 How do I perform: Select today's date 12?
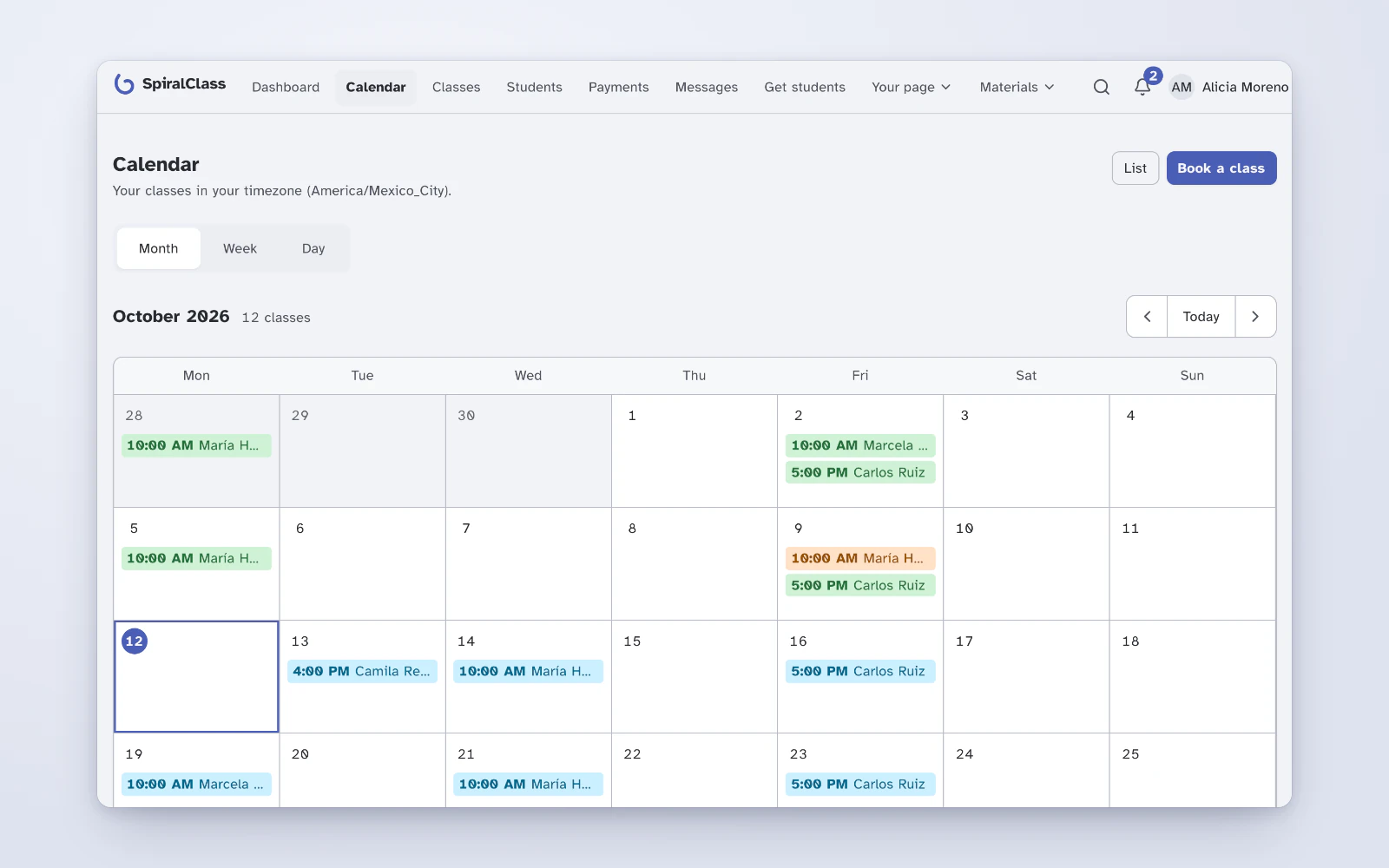[135, 641]
